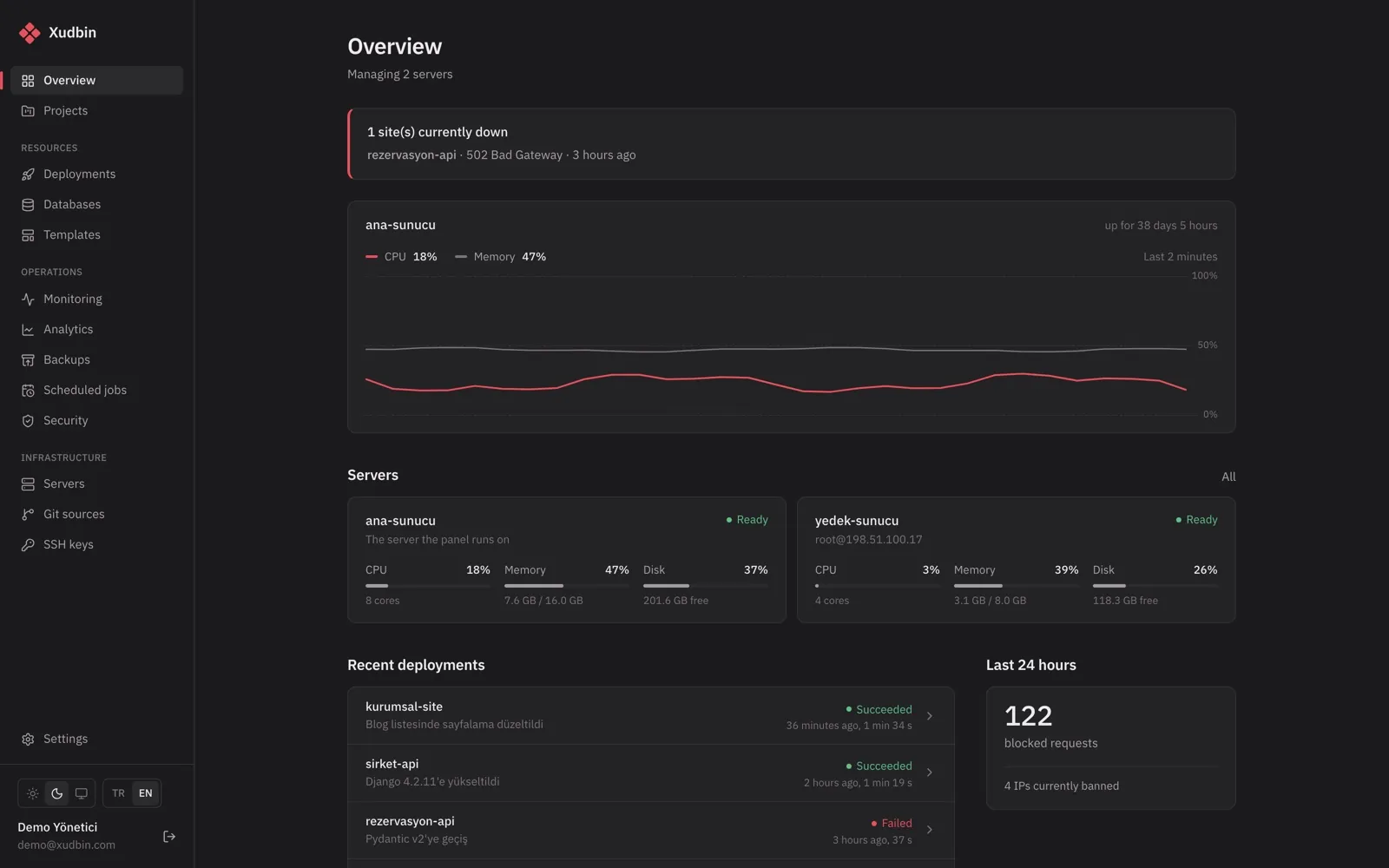The image size is (1389, 868).
Task: Click the Failed status on rezervasyon-api
Action: pyautogui.click(x=892, y=824)
